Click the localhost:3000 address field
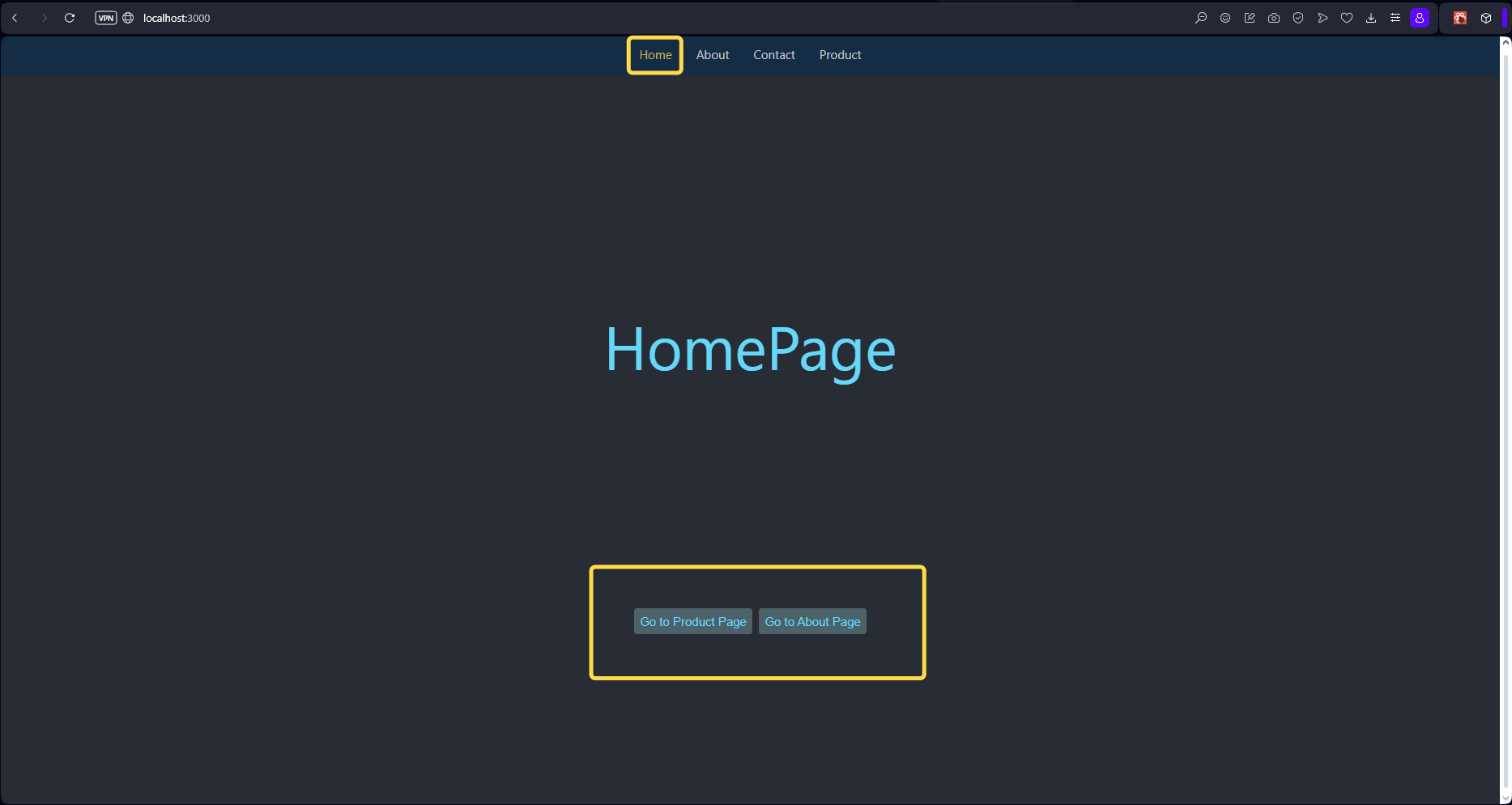Screen dimensions: 1512x805 [x=177, y=18]
